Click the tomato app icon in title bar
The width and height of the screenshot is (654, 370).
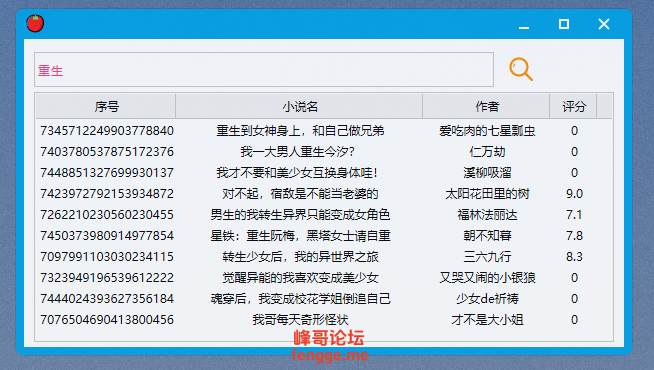tap(35, 23)
